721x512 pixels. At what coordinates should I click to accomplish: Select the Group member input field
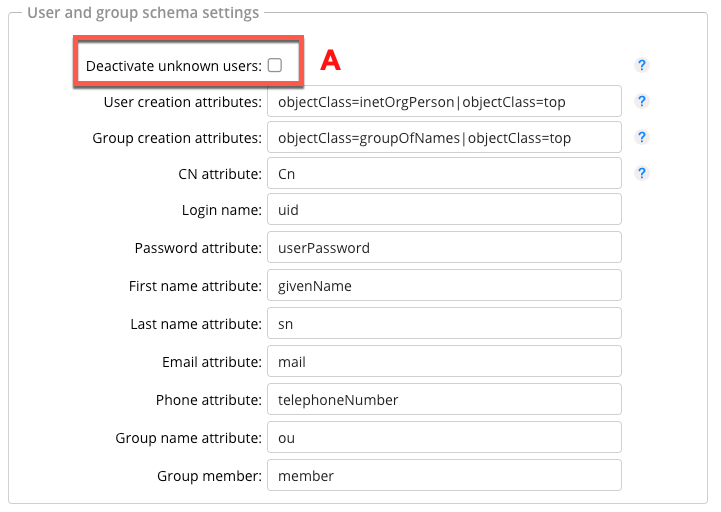click(x=444, y=475)
